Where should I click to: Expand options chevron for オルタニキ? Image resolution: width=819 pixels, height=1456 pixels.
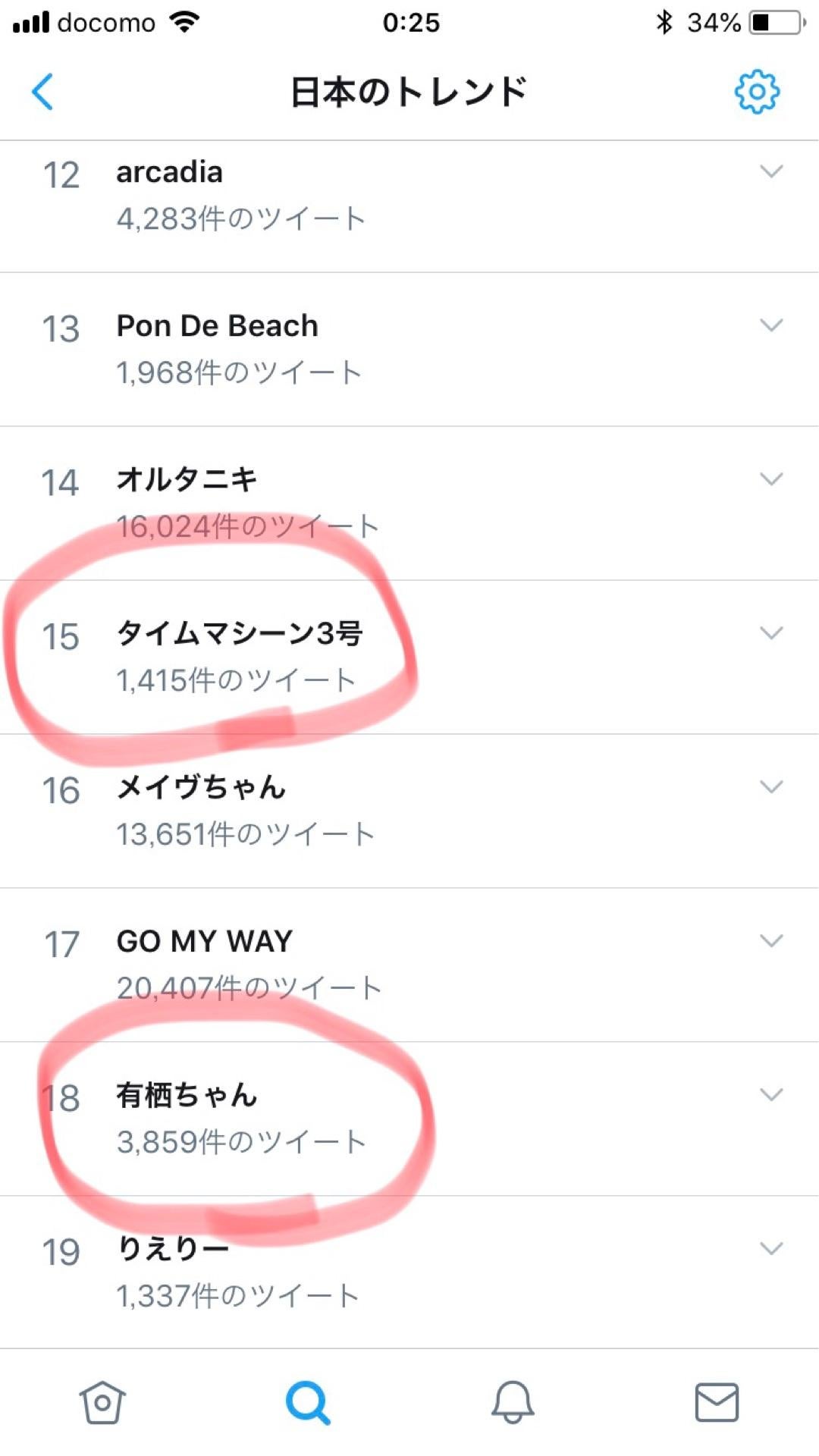[x=771, y=479]
